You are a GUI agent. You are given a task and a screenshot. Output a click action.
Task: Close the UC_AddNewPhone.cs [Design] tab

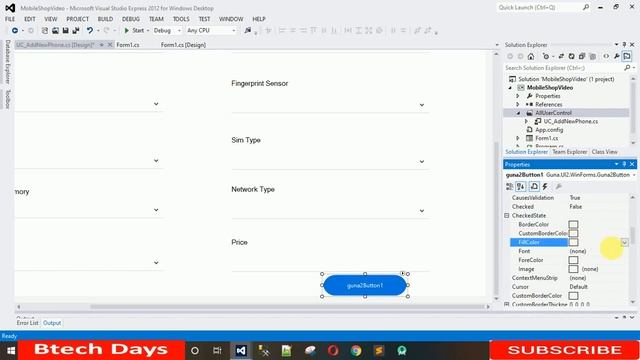click(x=110, y=45)
